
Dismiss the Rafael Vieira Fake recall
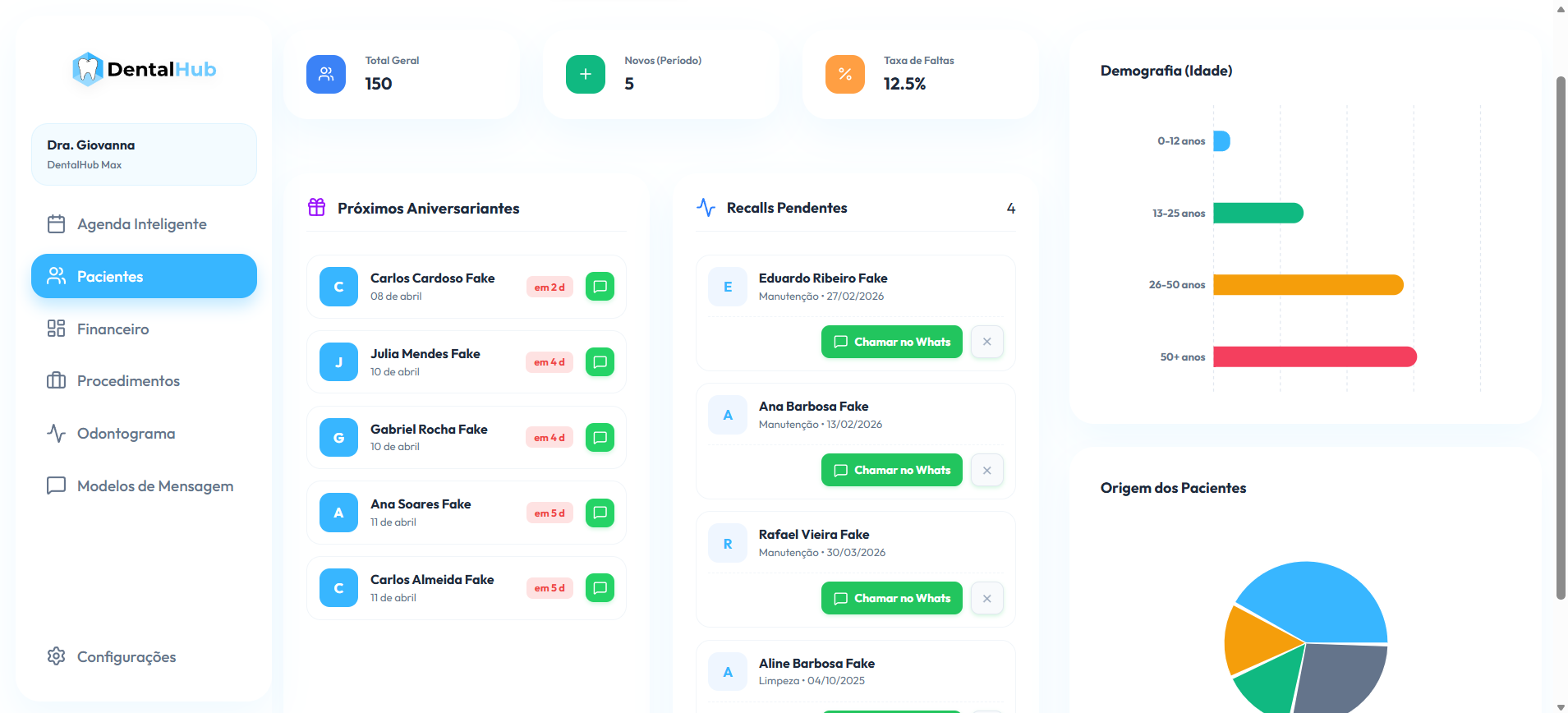(x=986, y=598)
